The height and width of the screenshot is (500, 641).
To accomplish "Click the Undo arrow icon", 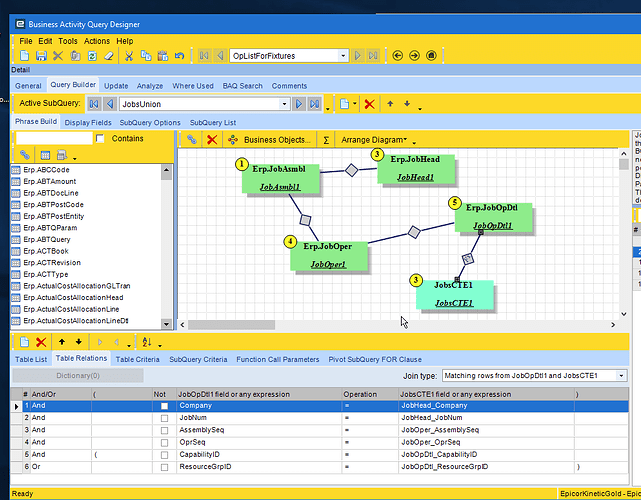I will coord(179,56).
